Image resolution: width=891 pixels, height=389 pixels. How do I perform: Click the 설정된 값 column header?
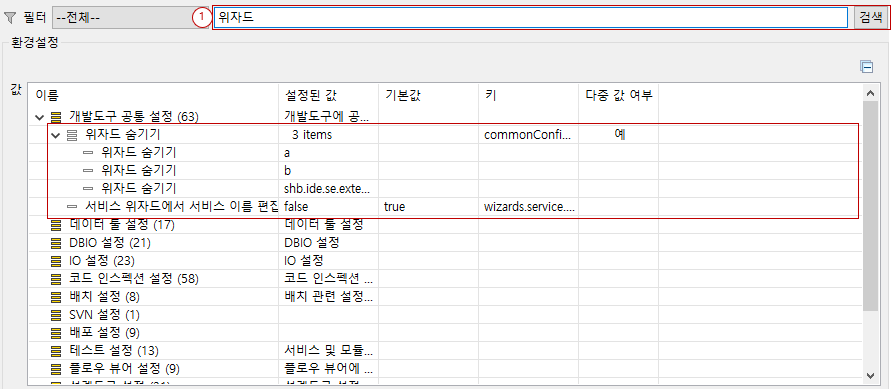coord(328,95)
